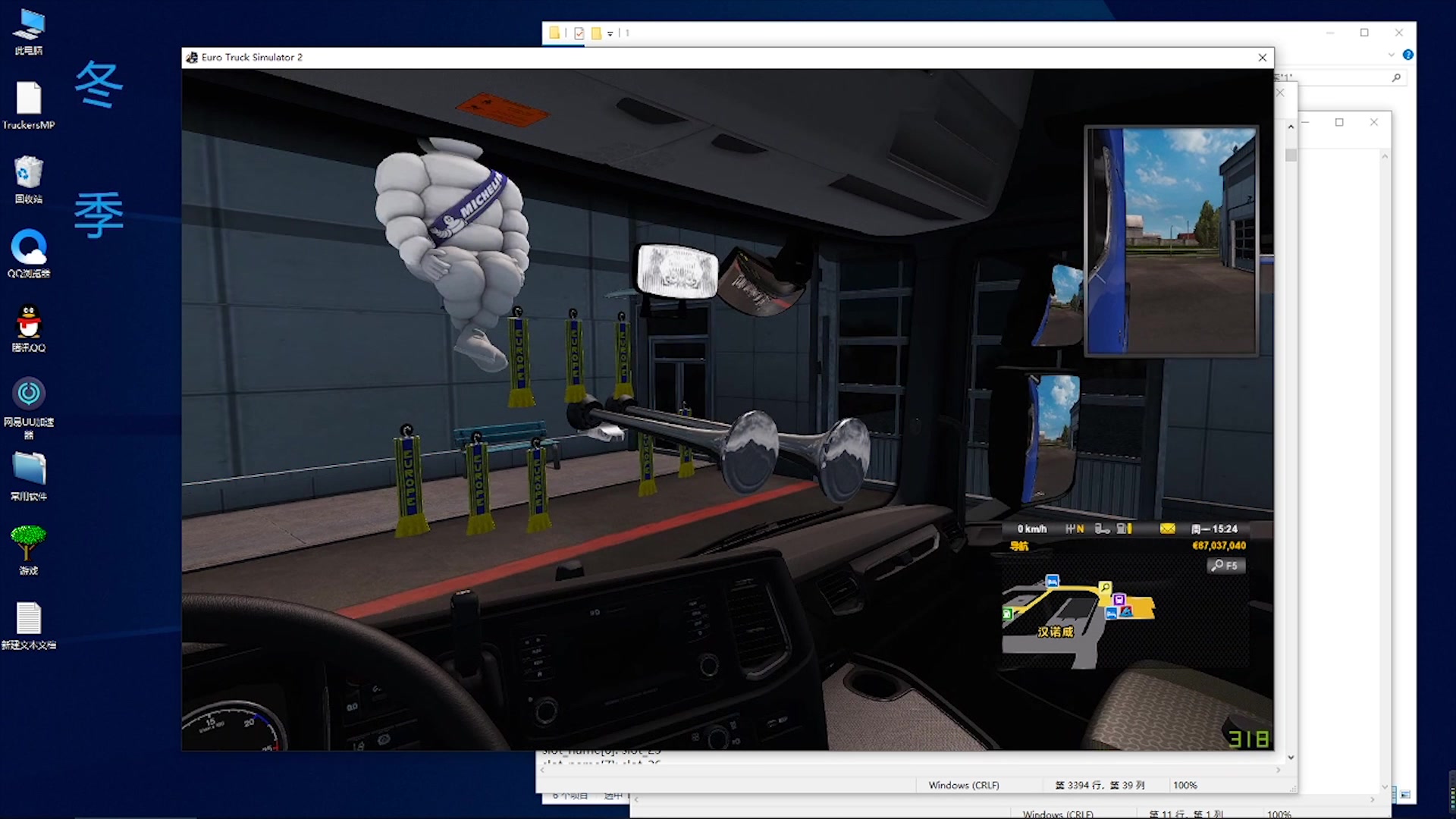1456x819 pixels.
Task: Click Notepad horizontal scrollbar left arrow
Action: point(541,770)
